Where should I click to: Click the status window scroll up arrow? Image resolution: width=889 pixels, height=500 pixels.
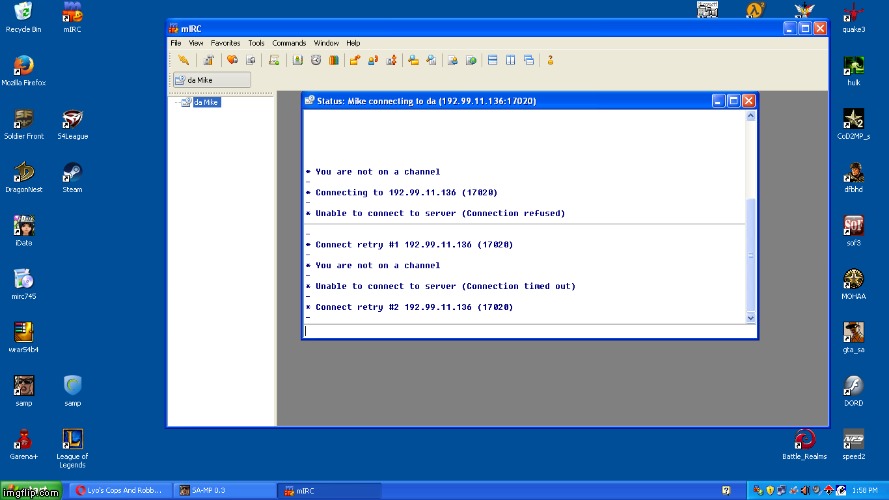pyautogui.click(x=751, y=117)
